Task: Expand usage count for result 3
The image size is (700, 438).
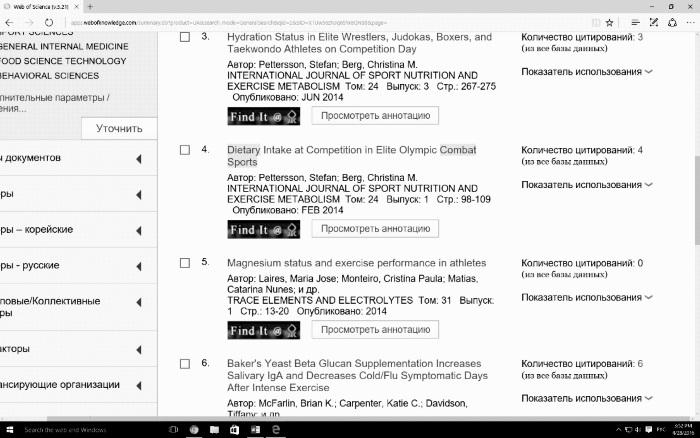Action: (587, 72)
